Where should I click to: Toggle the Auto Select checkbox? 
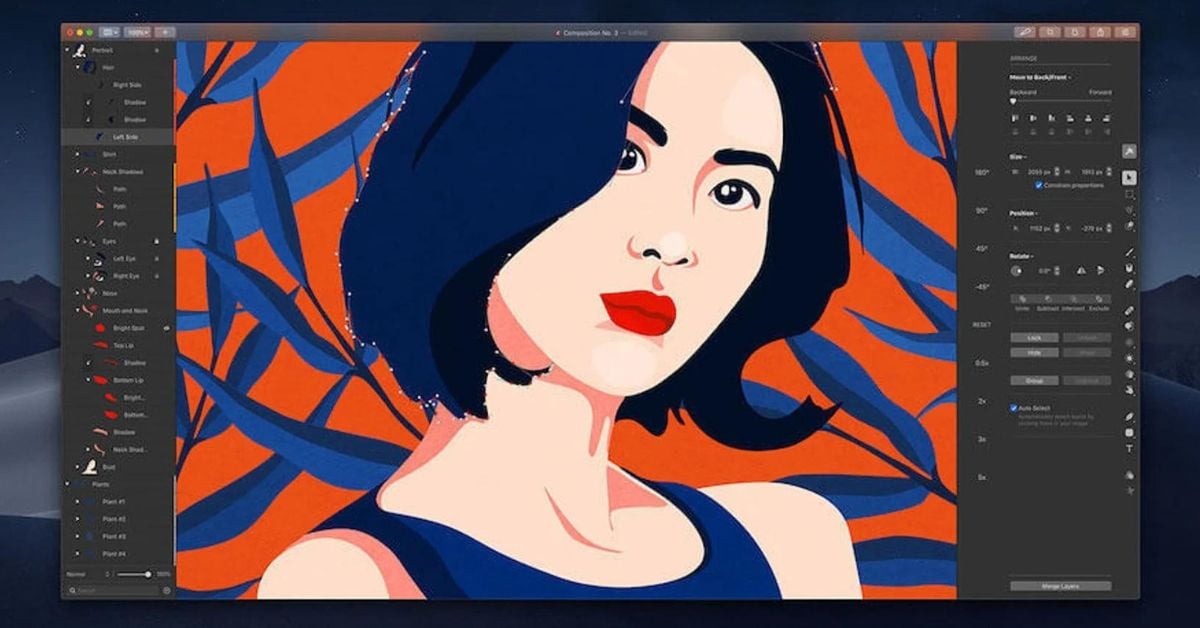tap(1013, 408)
